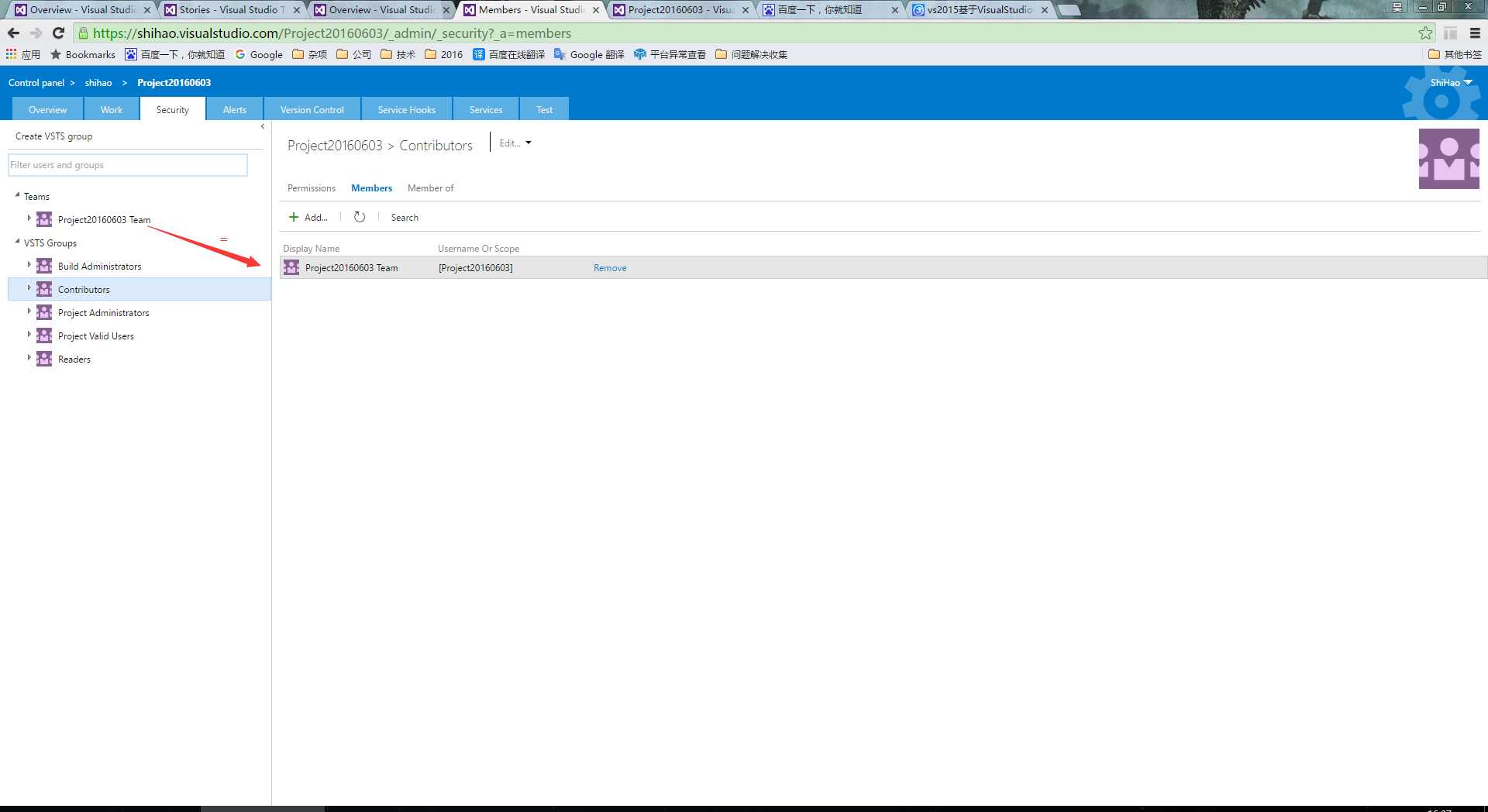Open the 技术 bookmarks folder
The image size is (1488, 812).
(x=398, y=54)
